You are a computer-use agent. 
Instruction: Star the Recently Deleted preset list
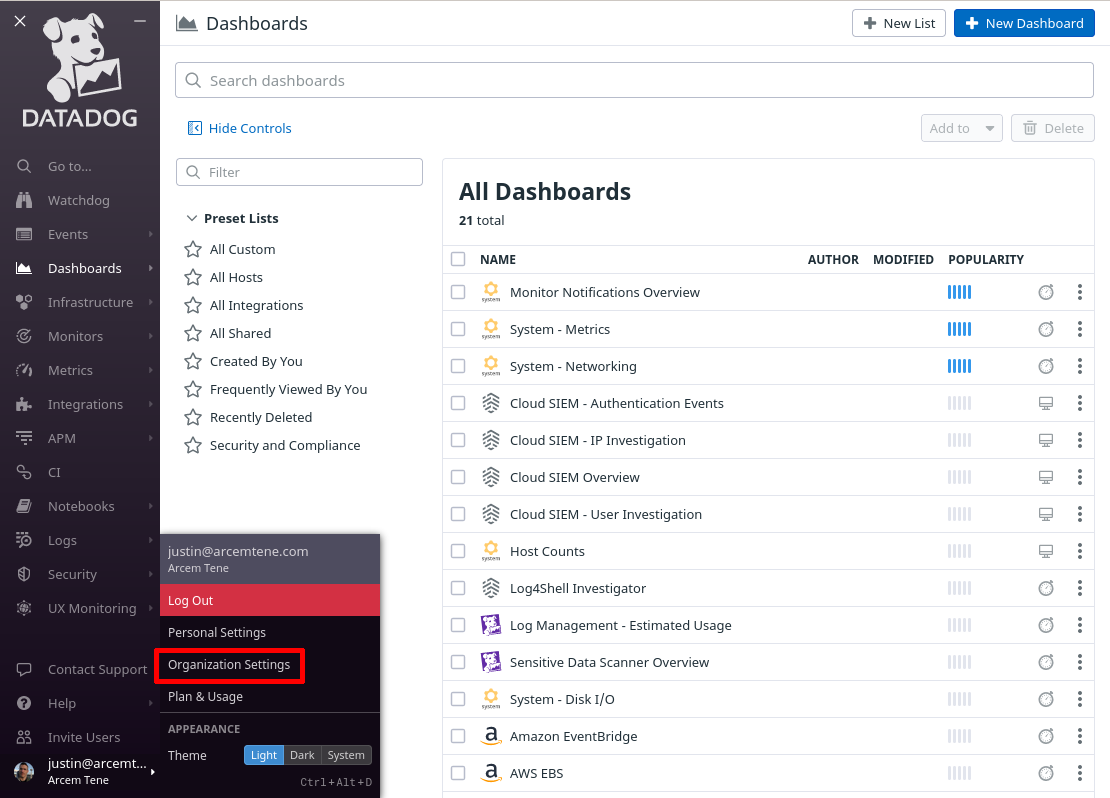(x=193, y=417)
